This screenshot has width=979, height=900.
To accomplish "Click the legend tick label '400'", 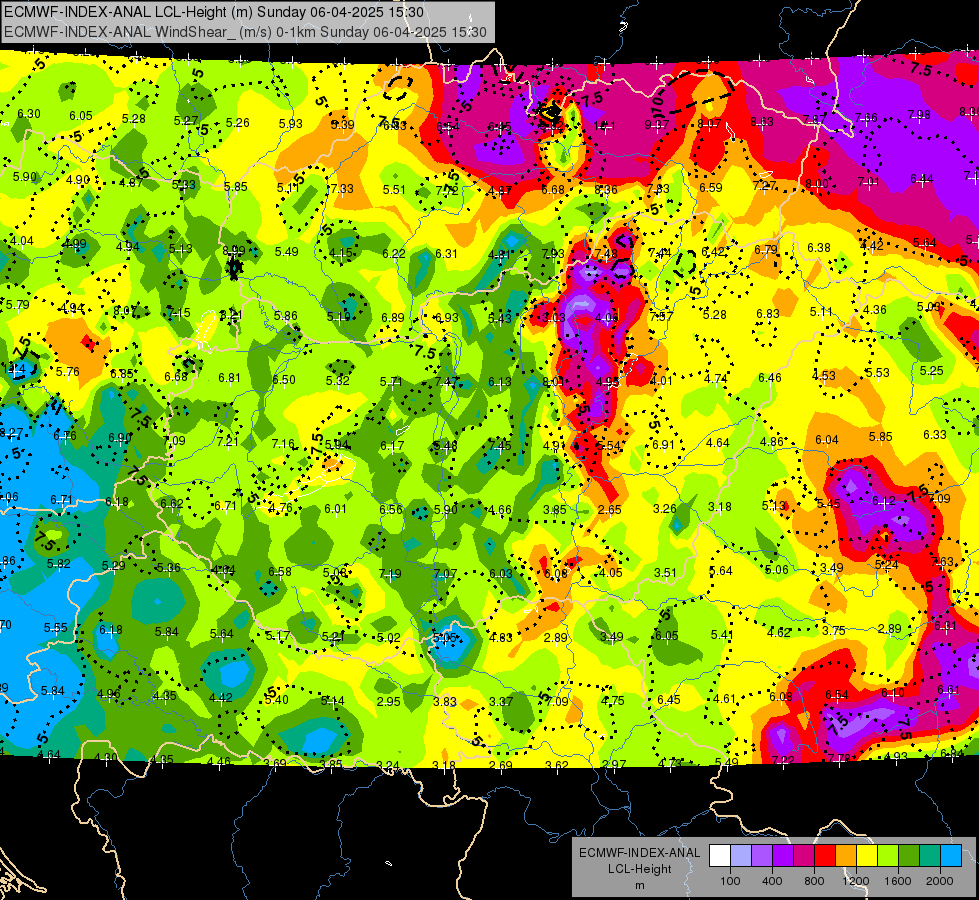I will pyautogui.click(x=772, y=881).
